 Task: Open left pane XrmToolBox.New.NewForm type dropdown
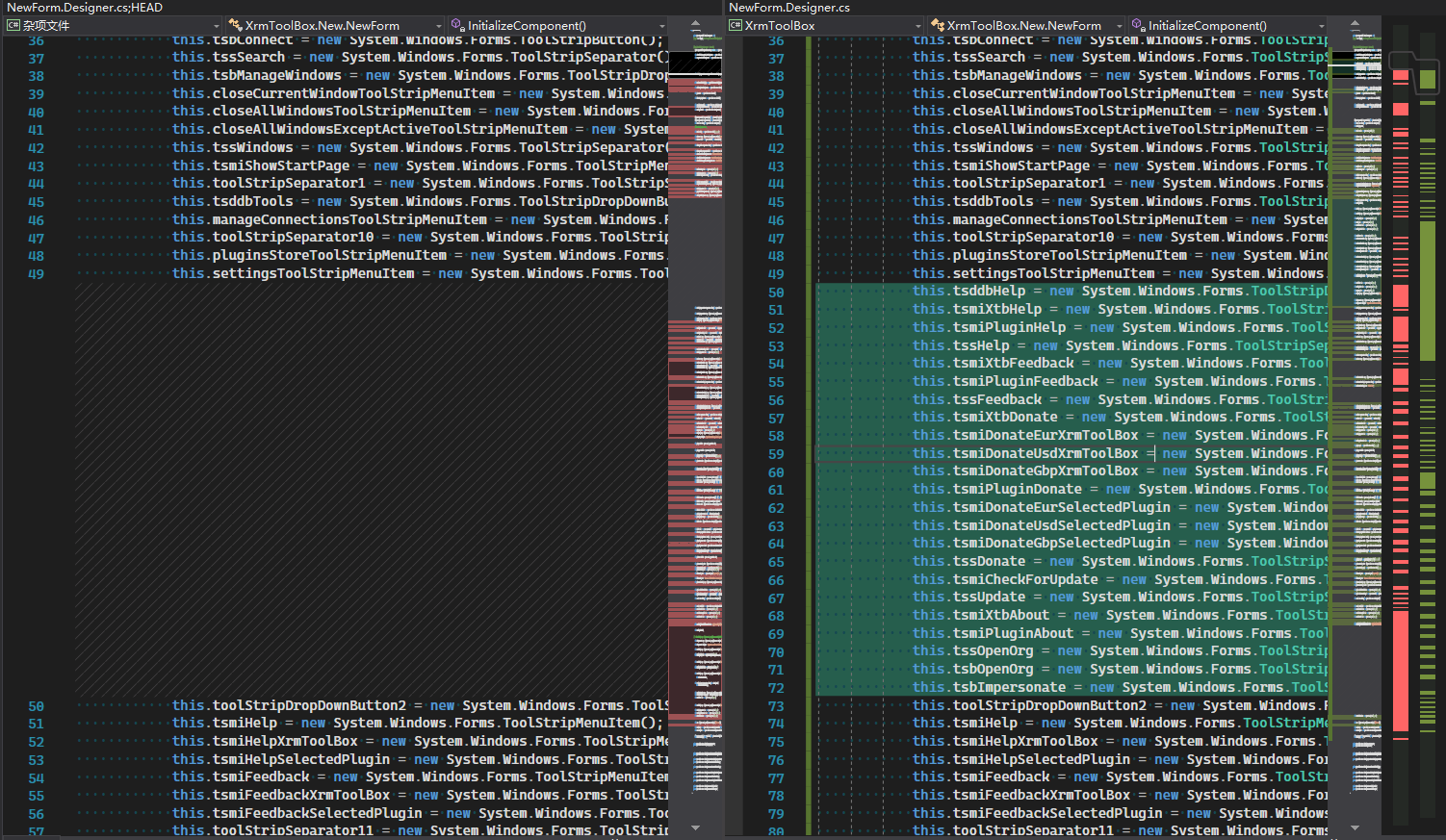click(x=335, y=25)
